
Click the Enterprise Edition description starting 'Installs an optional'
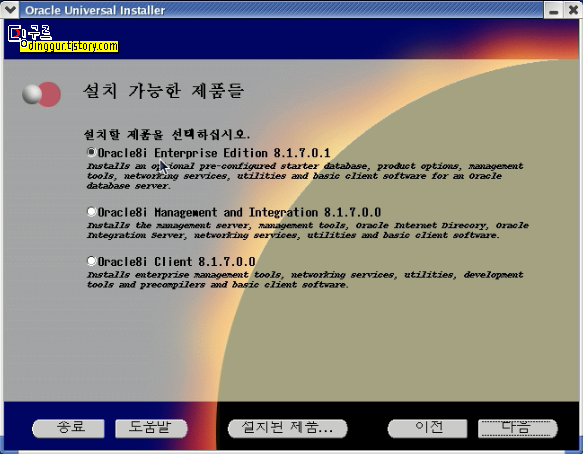click(305, 176)
